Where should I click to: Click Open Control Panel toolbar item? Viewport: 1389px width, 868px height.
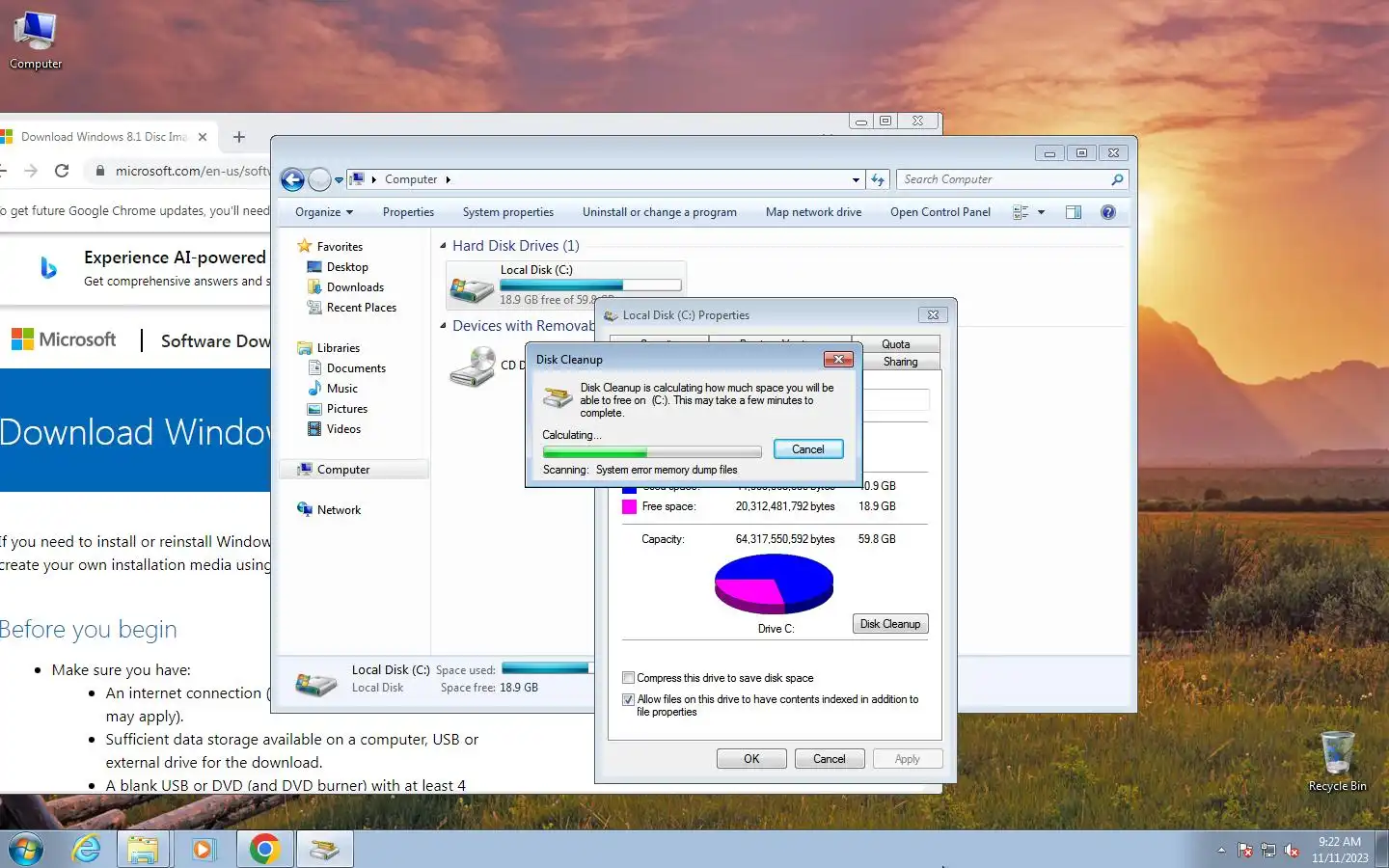click(940, 212)
